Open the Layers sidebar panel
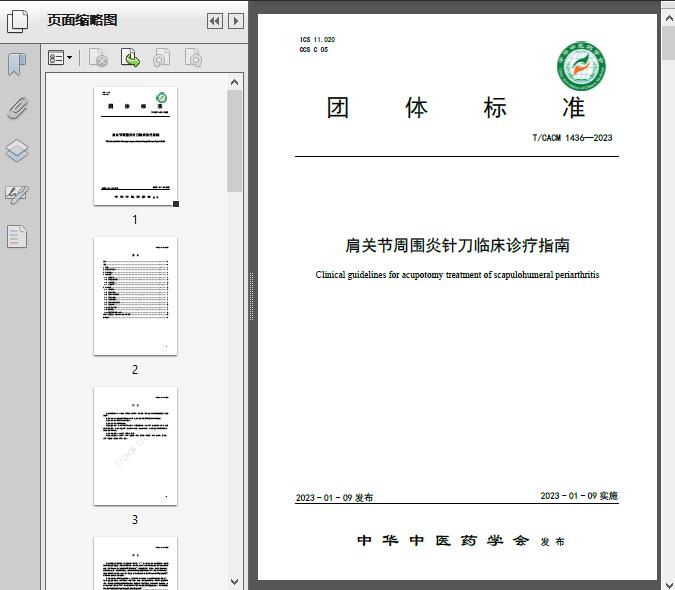The image size is (675, 590). pyautogui.click(x=17, y=151)
